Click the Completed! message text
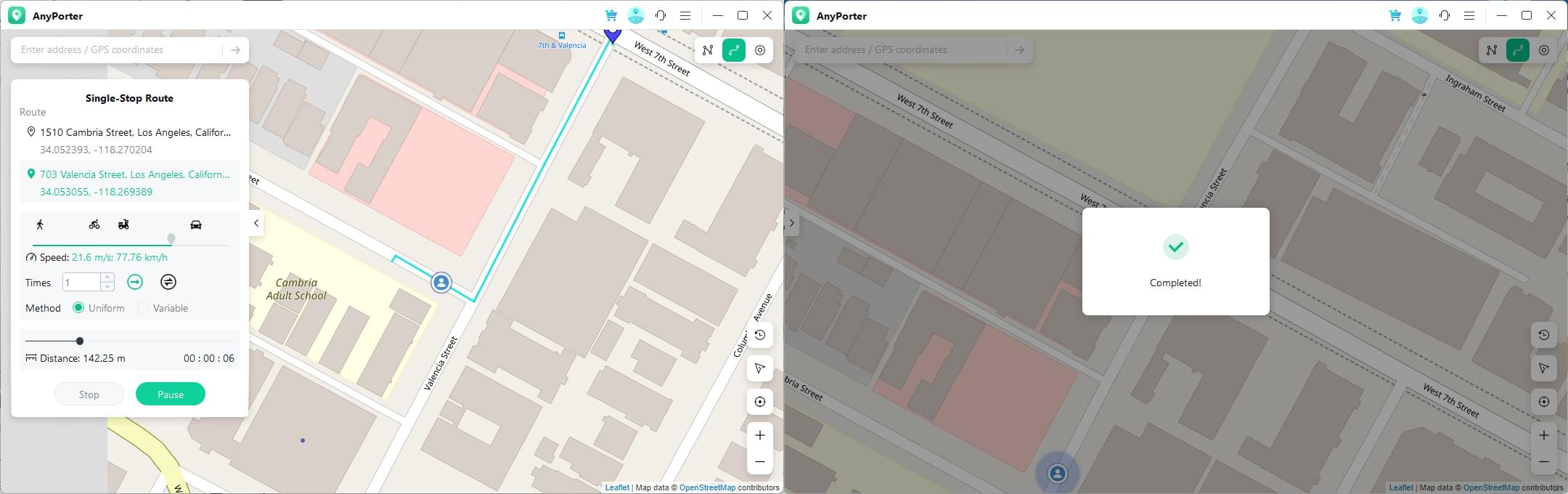Image resolution: width=1568 pixels, height=494 pixels. pos(1175,283)
